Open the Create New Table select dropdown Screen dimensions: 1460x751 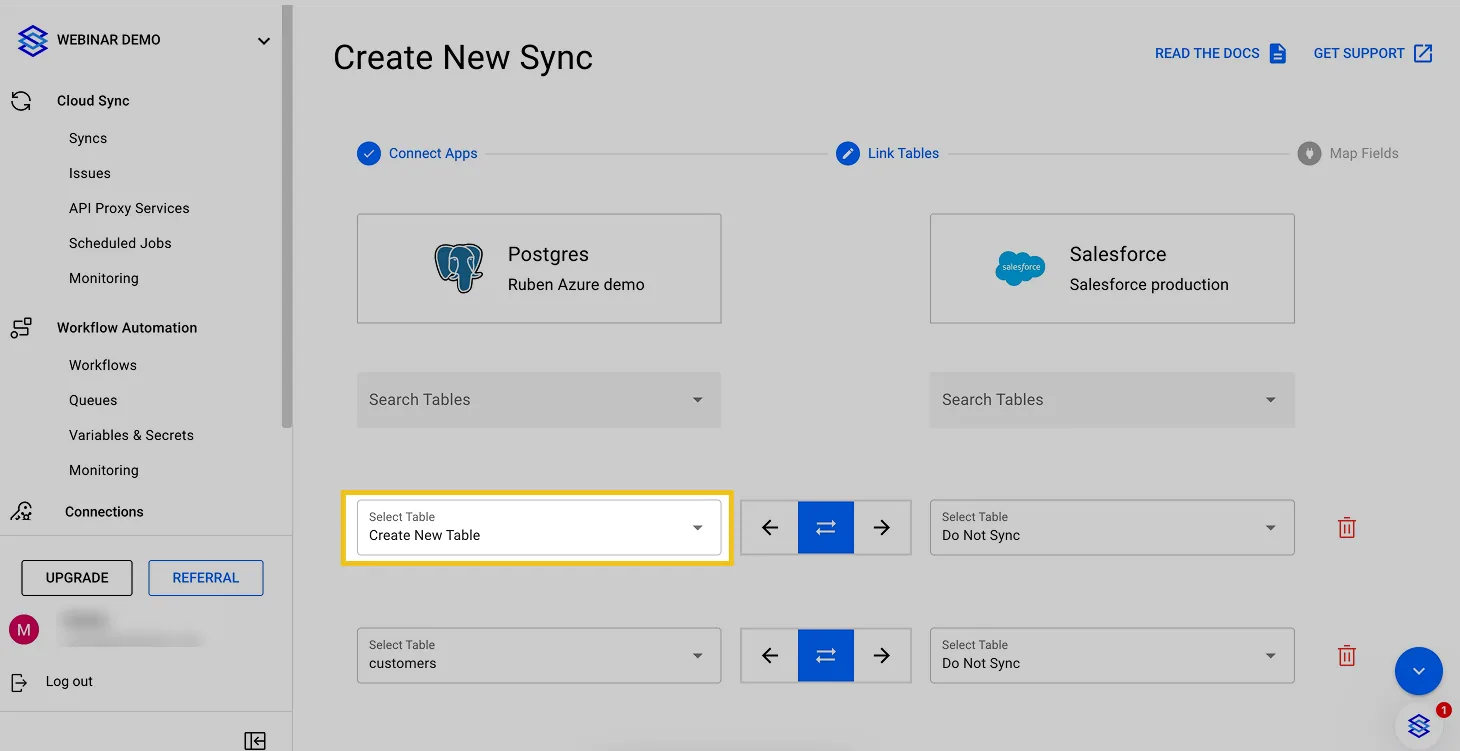[x=539, y=527]
